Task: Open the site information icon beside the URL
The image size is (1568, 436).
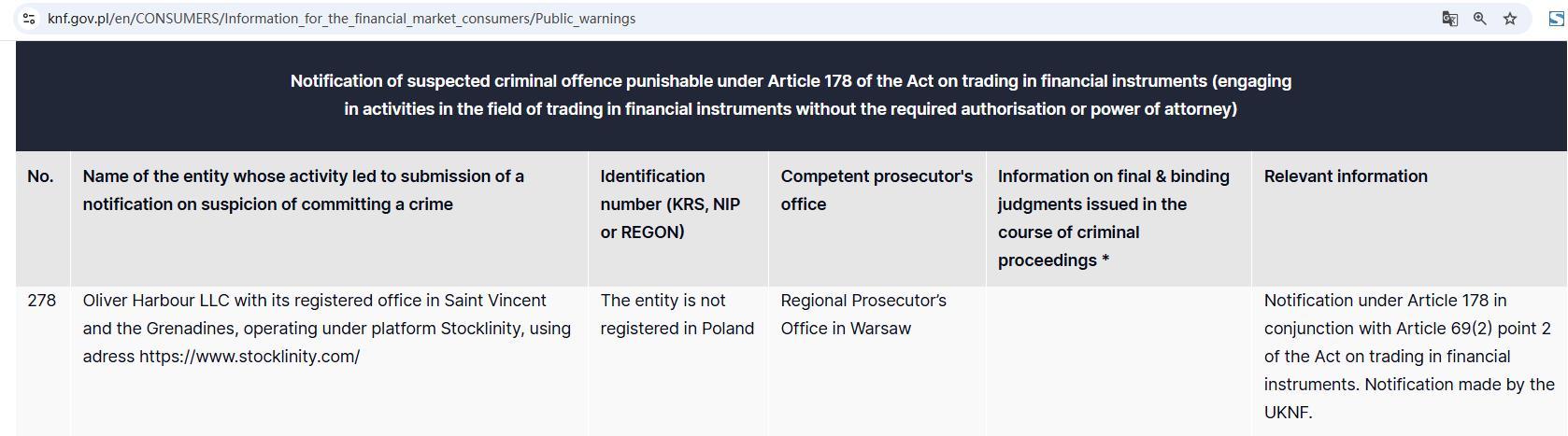Action: click(x=29, y=19)
